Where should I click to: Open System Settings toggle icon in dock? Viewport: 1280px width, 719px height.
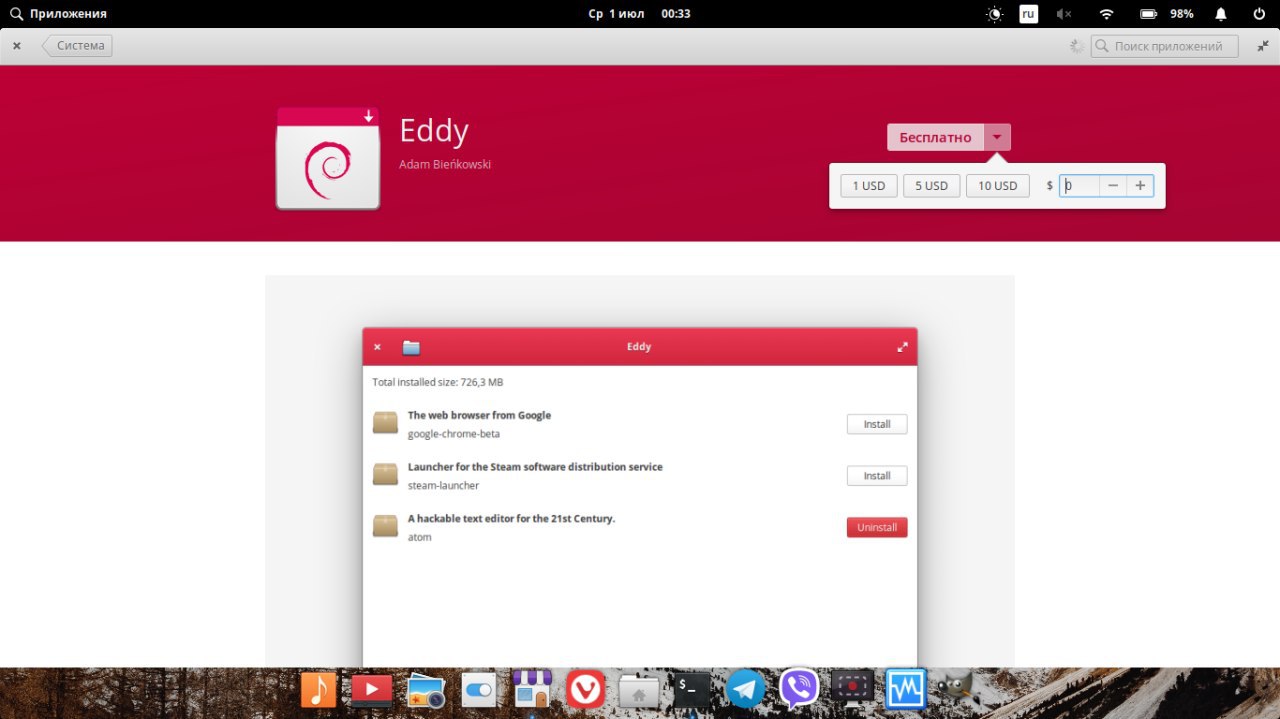(x=479, y=689)
